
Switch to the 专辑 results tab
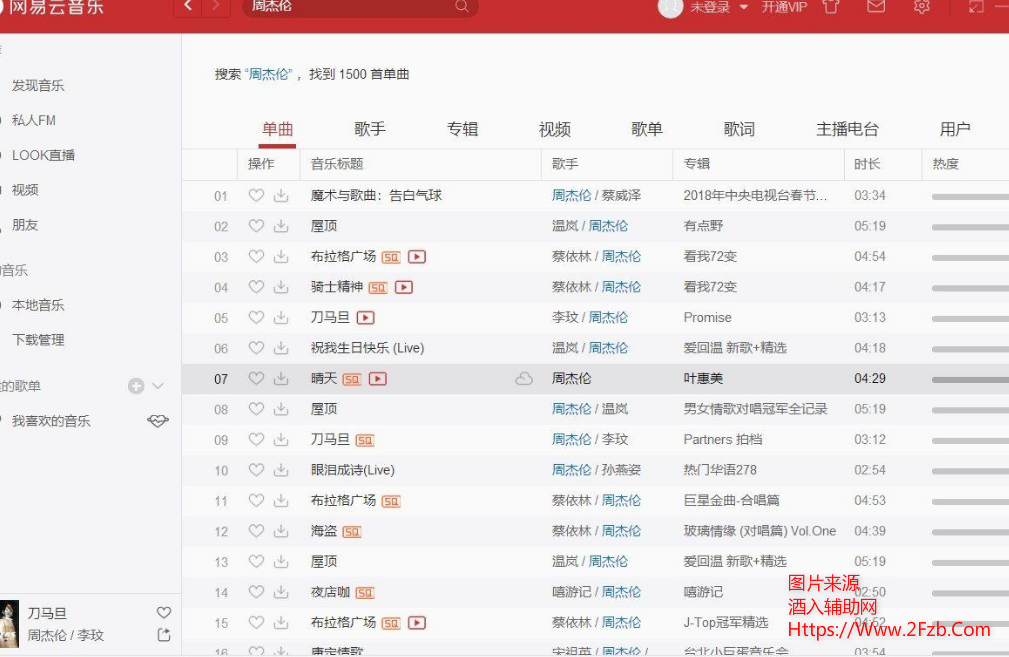(x=462, y=129)
